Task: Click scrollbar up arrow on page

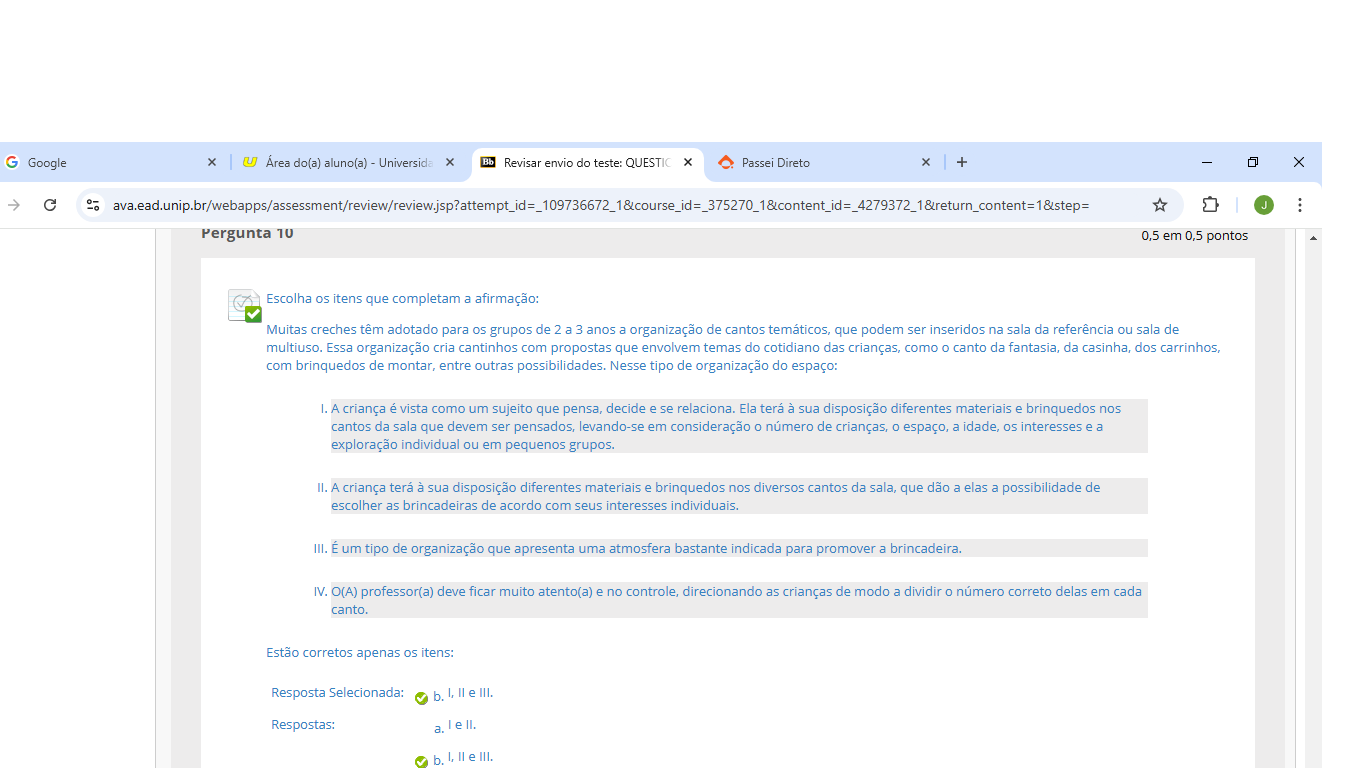Action: (x=1313, y=238)
